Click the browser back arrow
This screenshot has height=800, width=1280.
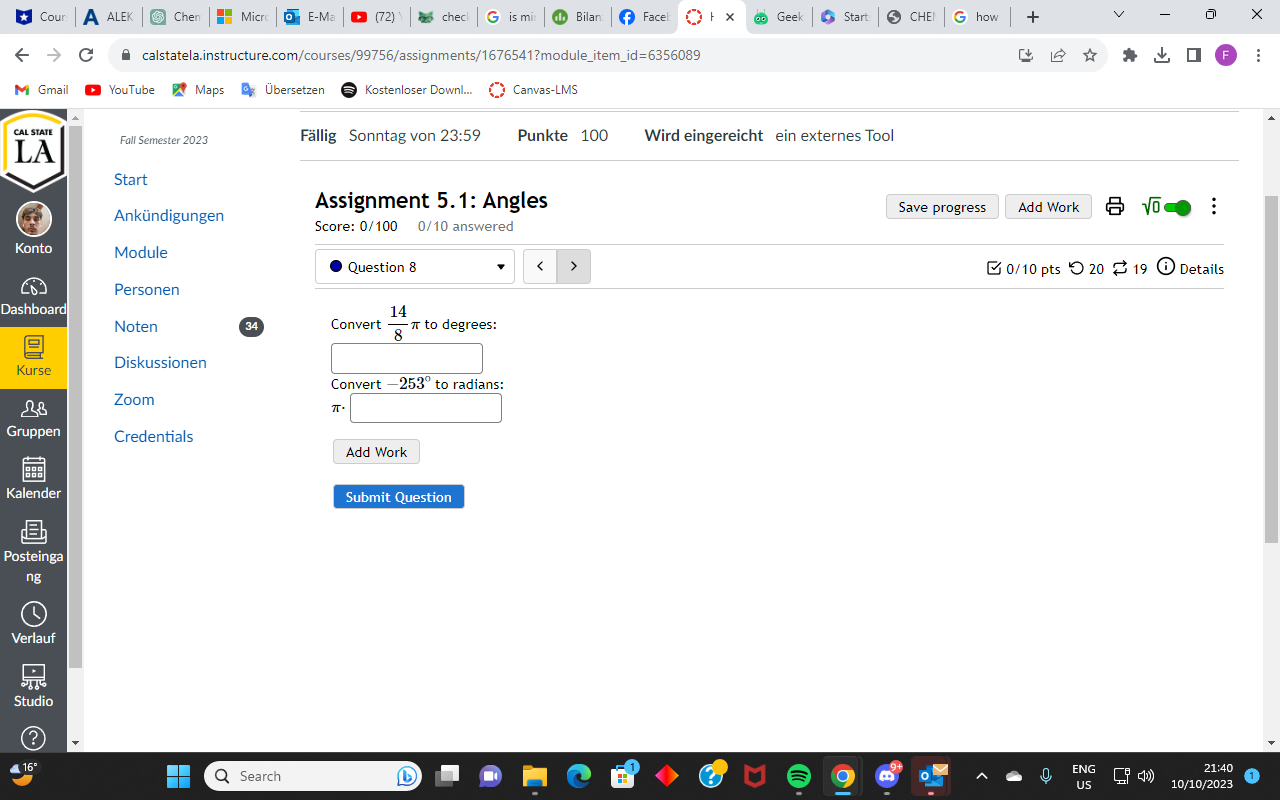coord(22,55)
